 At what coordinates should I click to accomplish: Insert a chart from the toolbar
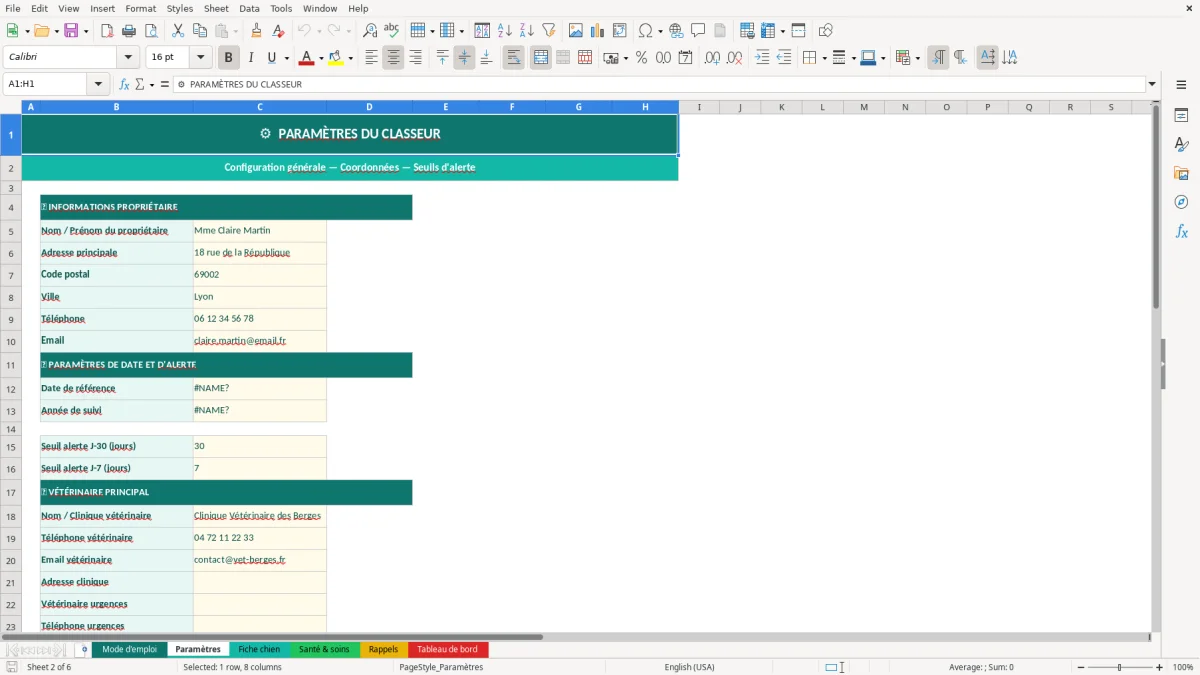[x=598, y=31]
